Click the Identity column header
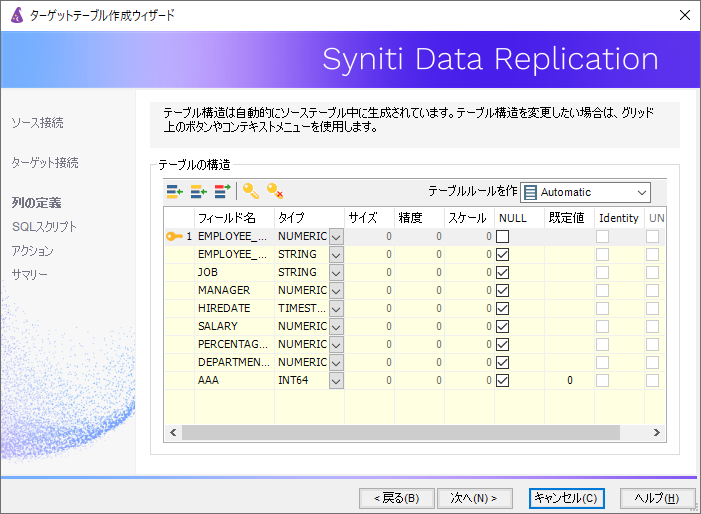Viewport: 701px width, 514px height. (619, 218)
